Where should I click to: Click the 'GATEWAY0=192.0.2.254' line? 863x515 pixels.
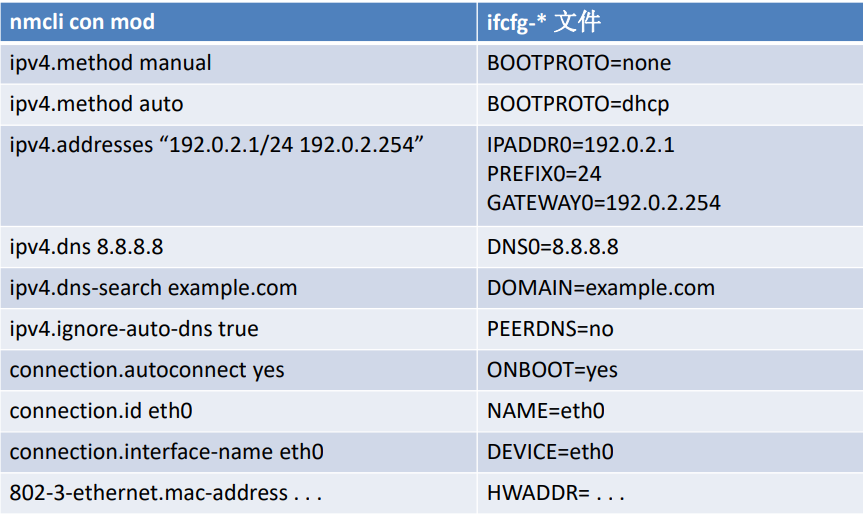(x=604, y=203)
